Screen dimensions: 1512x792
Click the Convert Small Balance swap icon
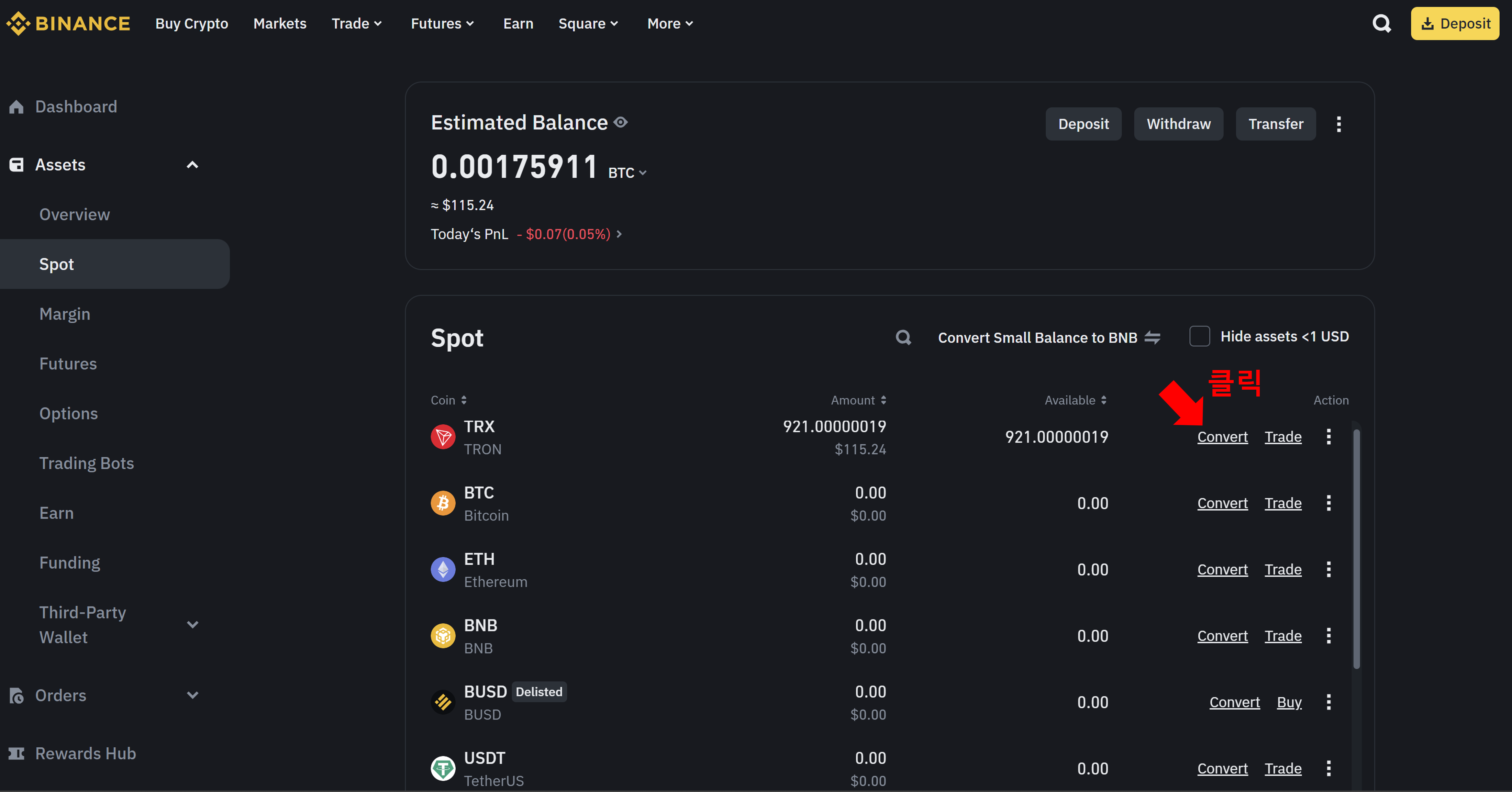point(1152,337)
